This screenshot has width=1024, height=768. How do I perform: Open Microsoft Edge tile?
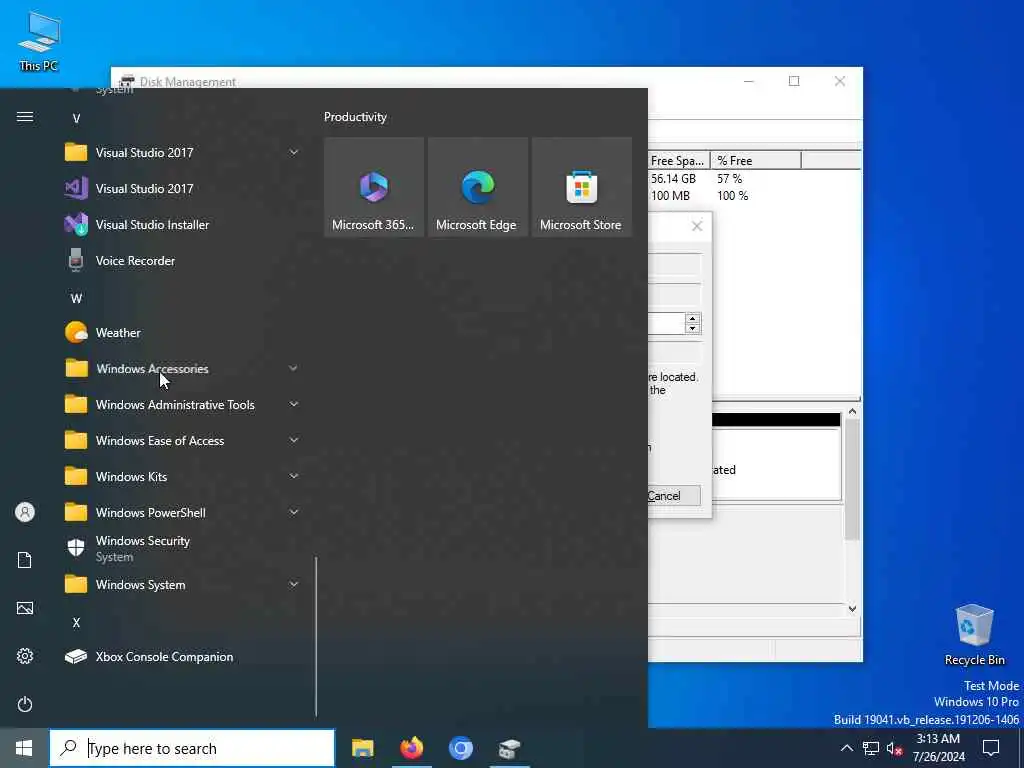click(477, 187)
